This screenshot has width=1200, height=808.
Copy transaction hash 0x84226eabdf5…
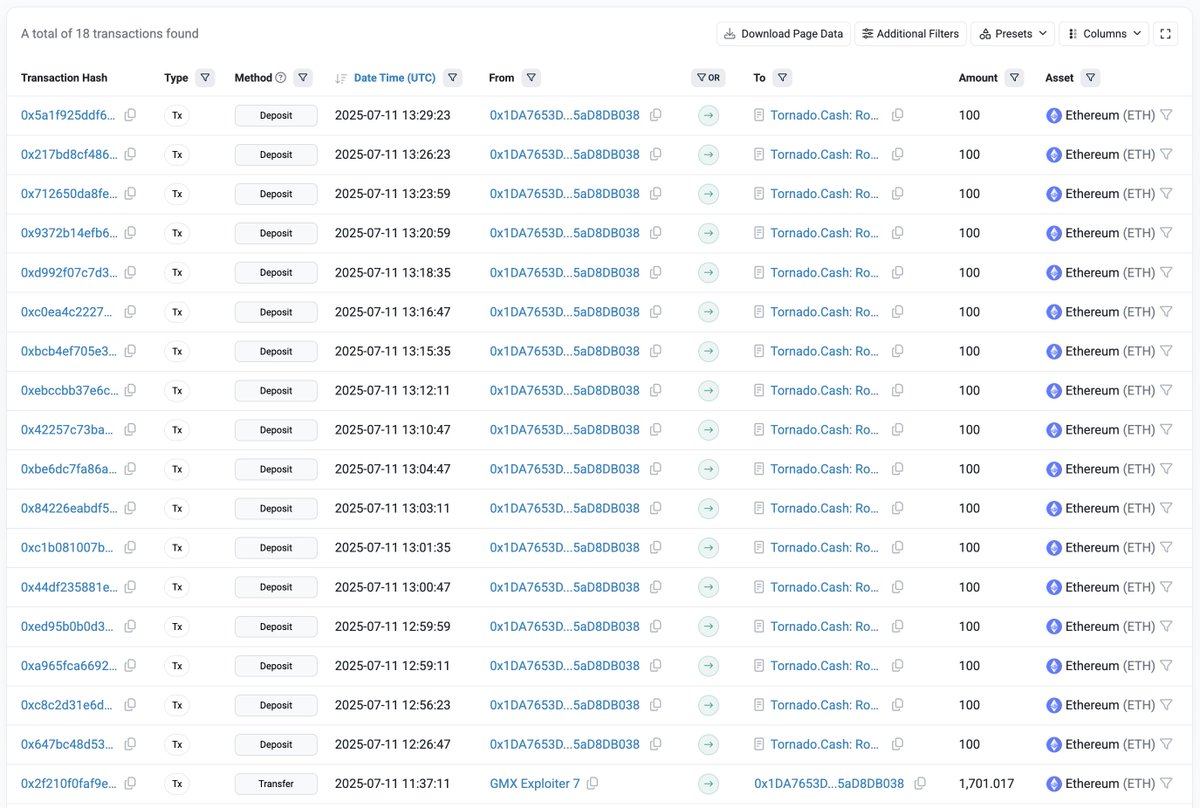tap(130, 508)
